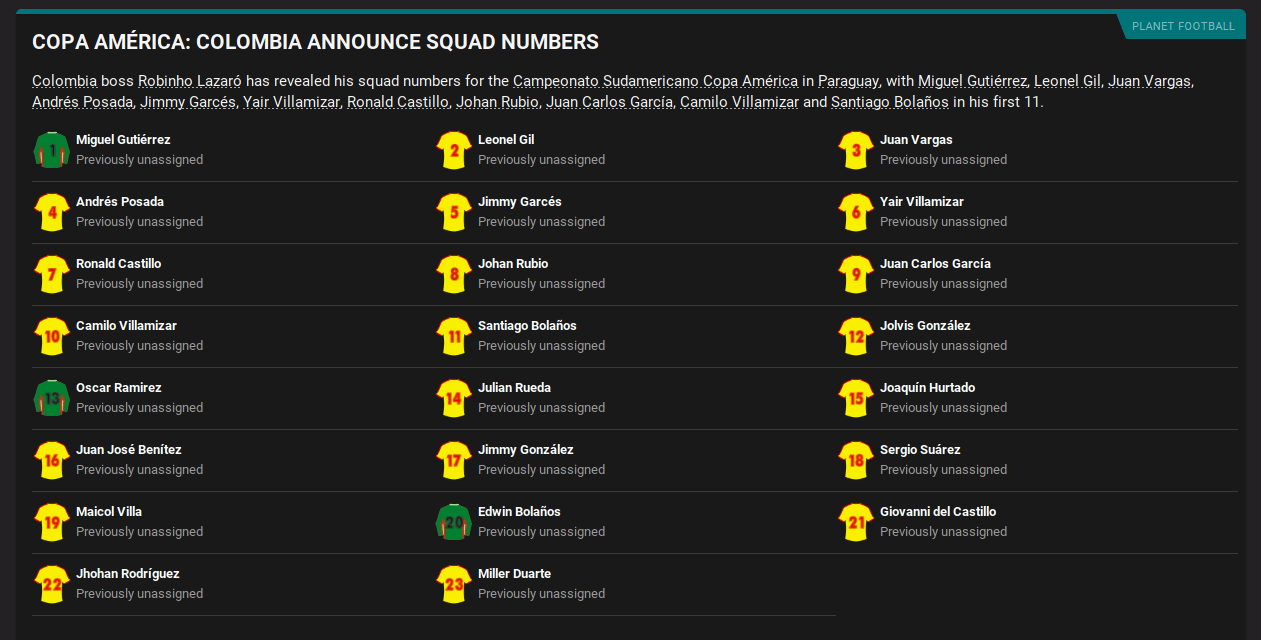Click the yellow number 18 shirt icon
Viewport: 1261px width, 640px height.
(856, 460)
